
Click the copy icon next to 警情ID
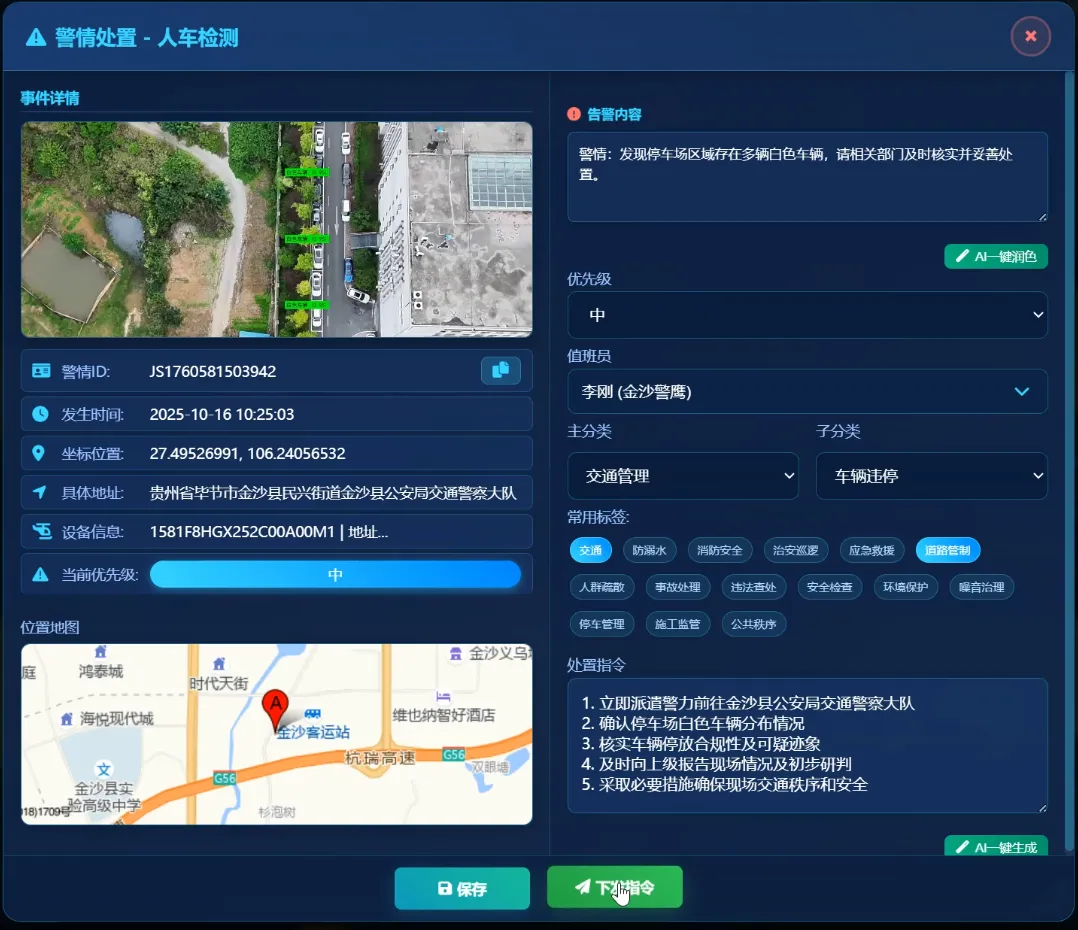501,370
